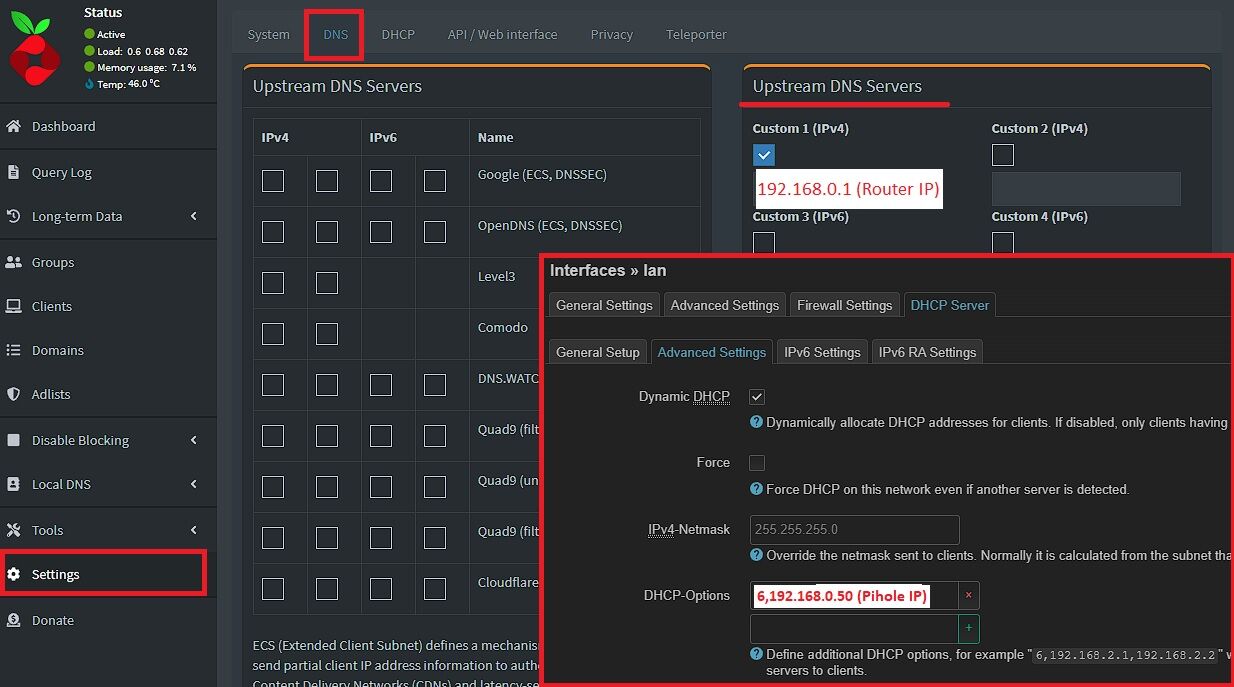
Task: Click the Donate icon in sidebar
Action: point(14,620)
